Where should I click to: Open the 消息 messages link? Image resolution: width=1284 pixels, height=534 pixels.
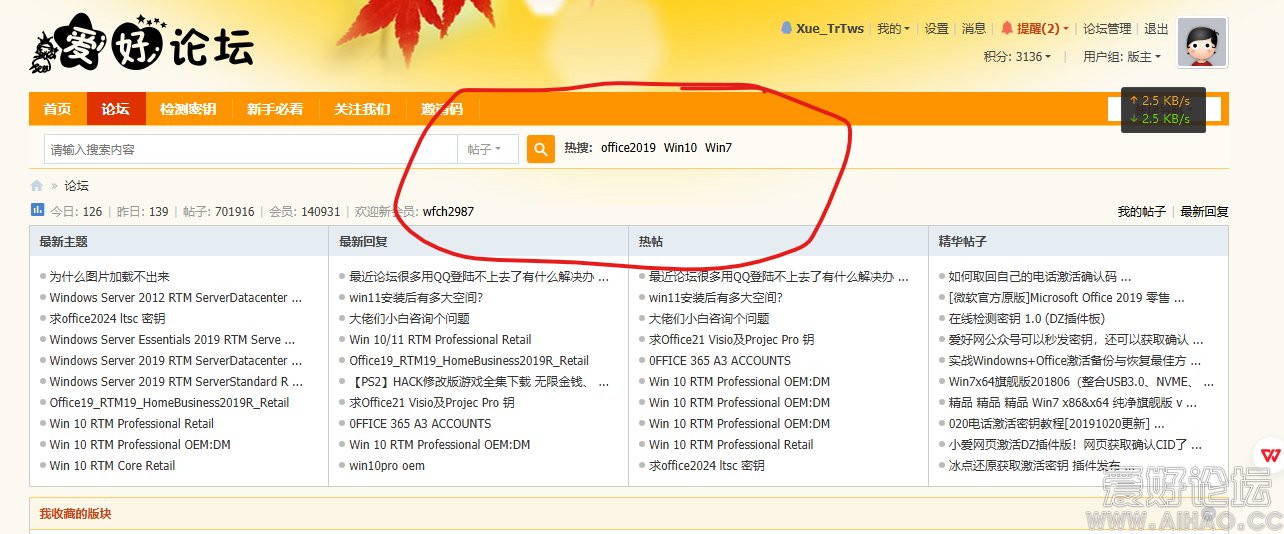click(974, 29)
